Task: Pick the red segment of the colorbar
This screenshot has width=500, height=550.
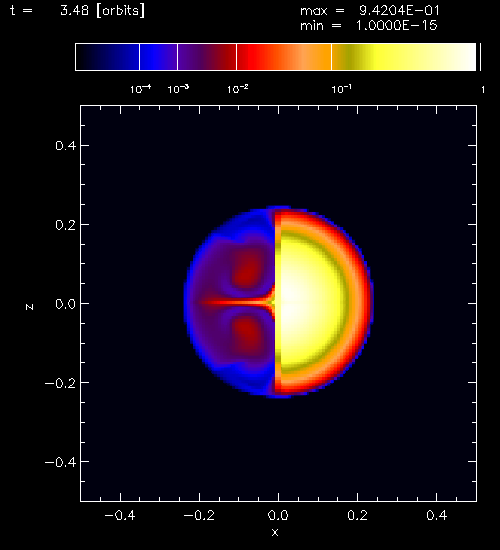Action: 284,57
